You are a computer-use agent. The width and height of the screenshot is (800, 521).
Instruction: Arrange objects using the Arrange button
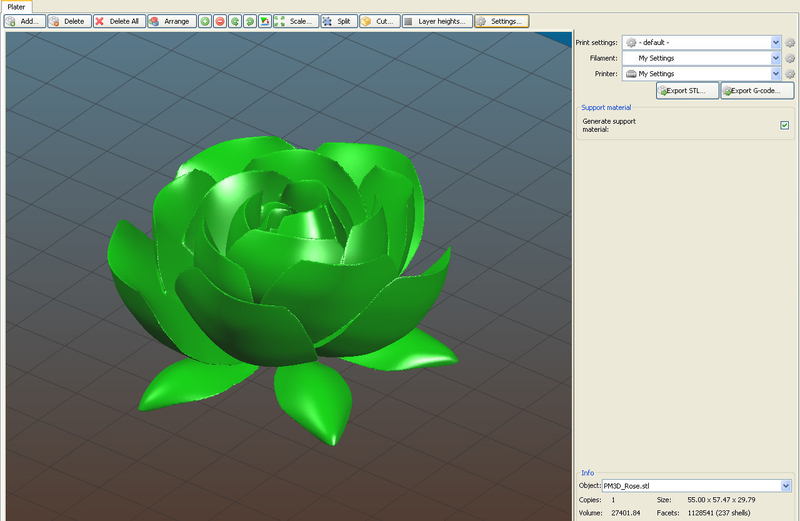pos(171,21)
